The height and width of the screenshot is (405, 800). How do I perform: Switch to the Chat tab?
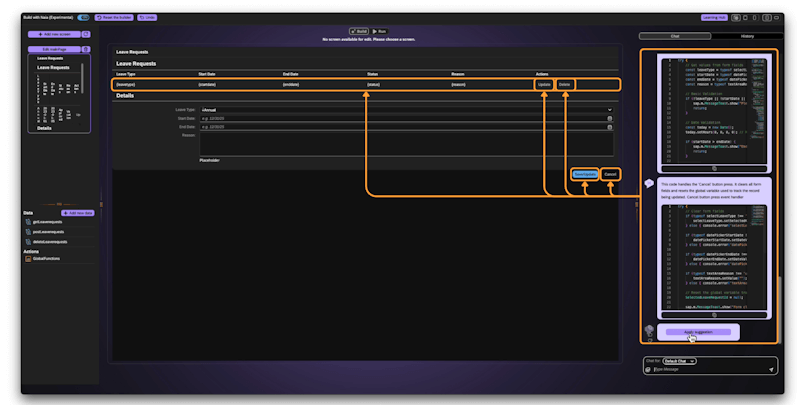click(x=675, y=36)
